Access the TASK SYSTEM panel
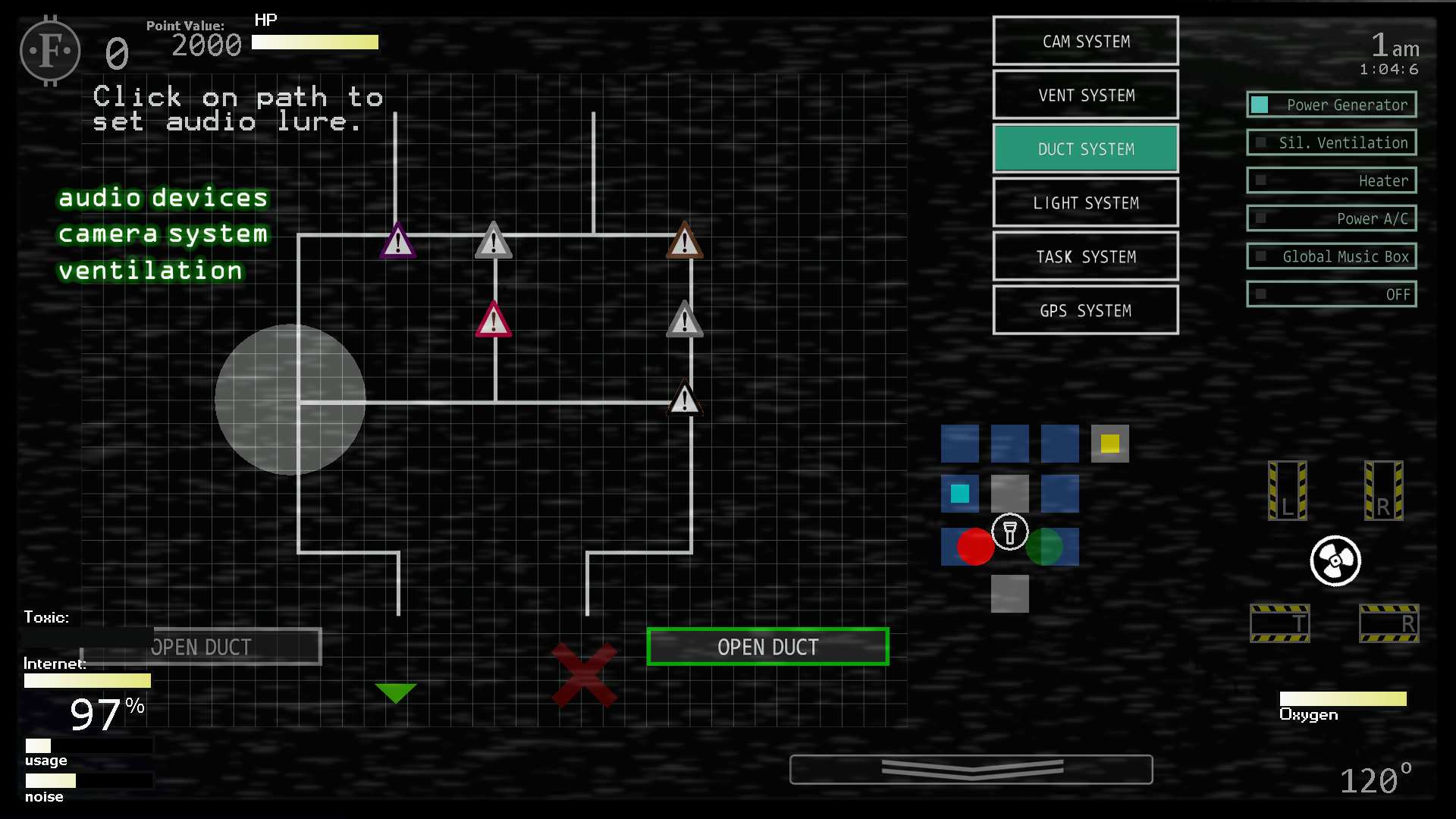The image size is (1456, 819). 1085,257
